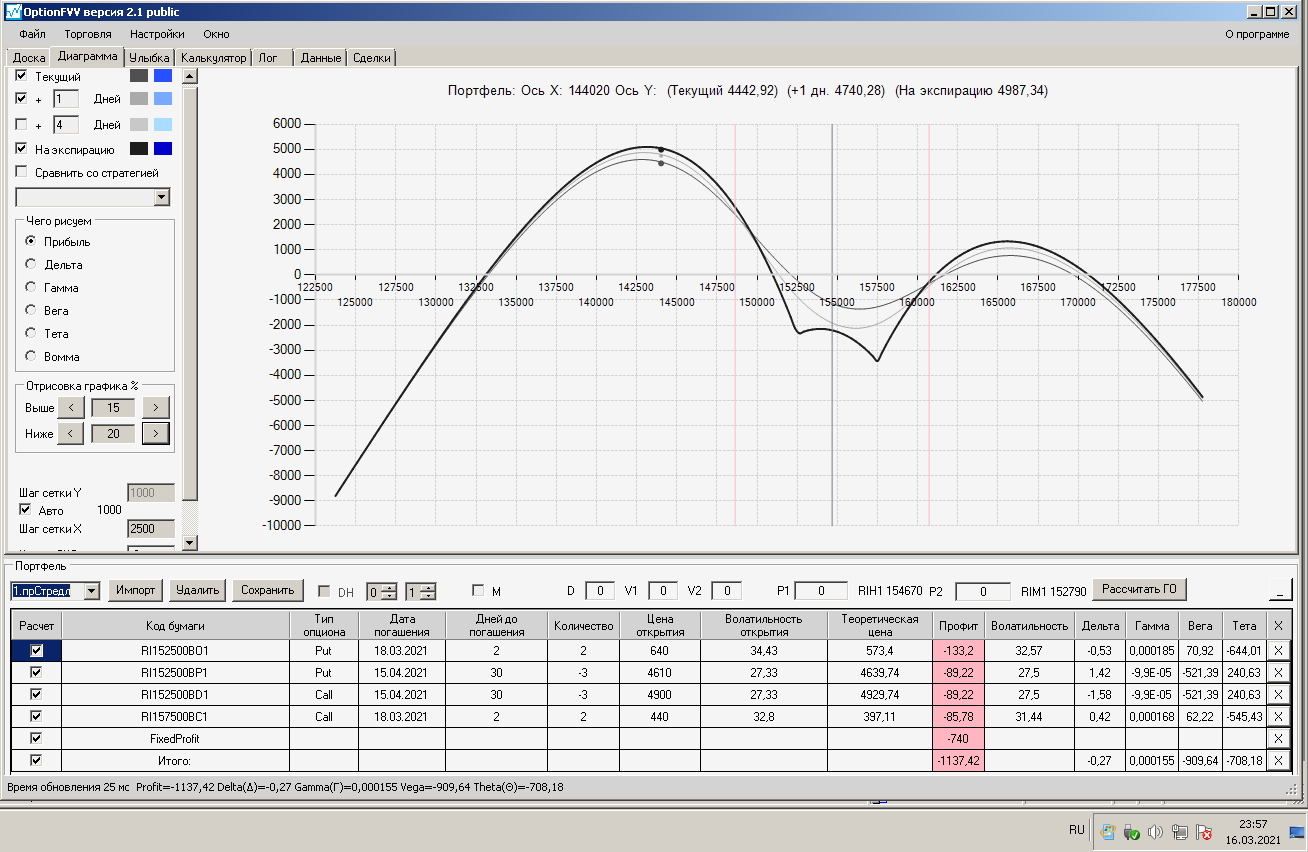The height and width of the screenshot is (852, 1308).
Task: Open the volume speaker tray icon
Action: coord(1155,831)
